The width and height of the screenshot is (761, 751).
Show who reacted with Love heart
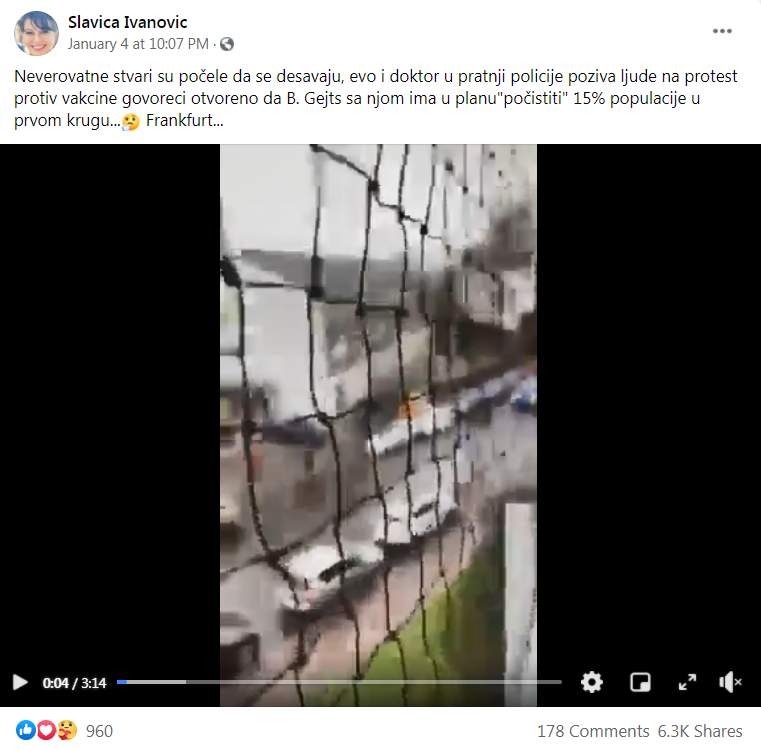[46, 730]
